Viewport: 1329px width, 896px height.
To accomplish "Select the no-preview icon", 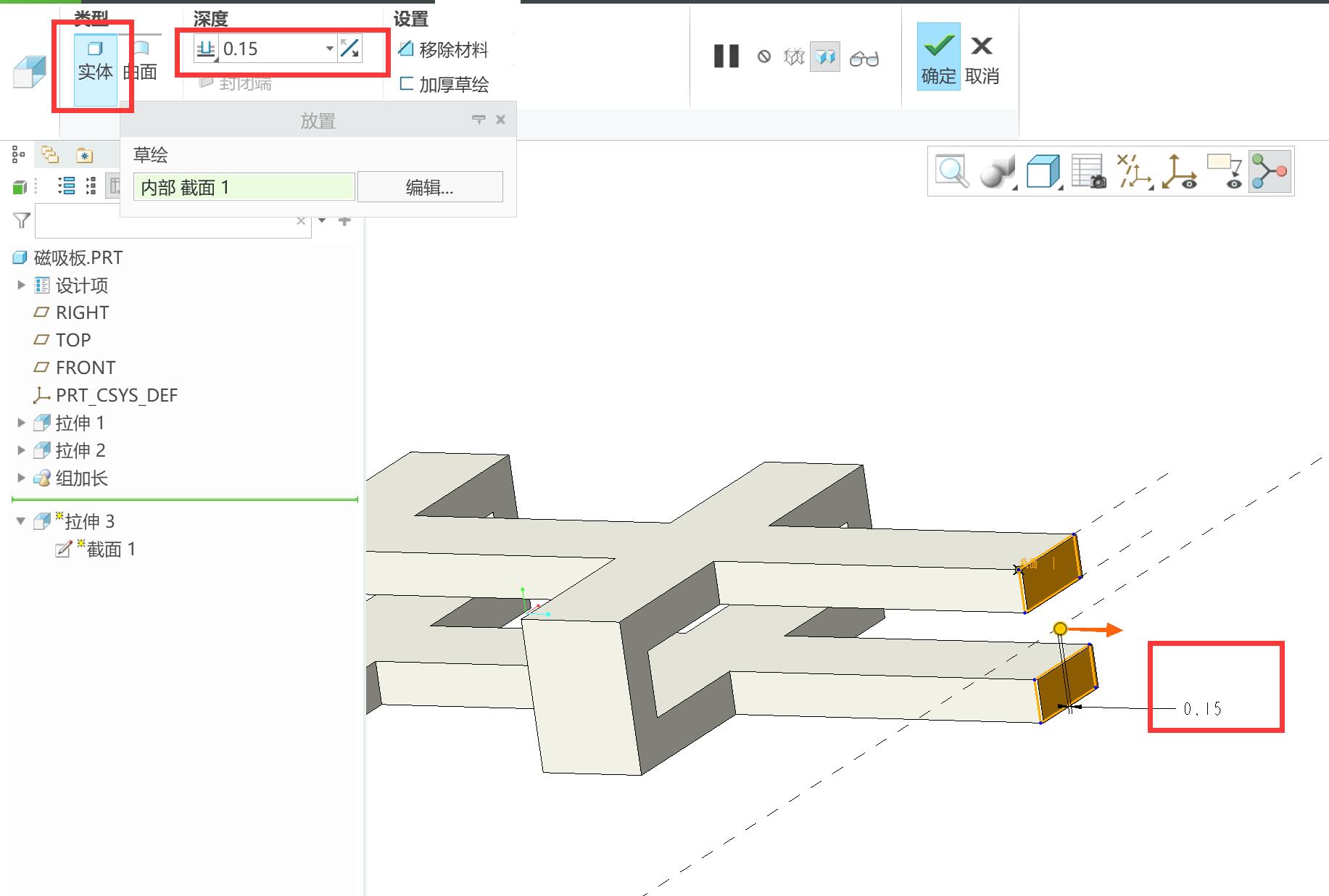I will tap(764, 57).
